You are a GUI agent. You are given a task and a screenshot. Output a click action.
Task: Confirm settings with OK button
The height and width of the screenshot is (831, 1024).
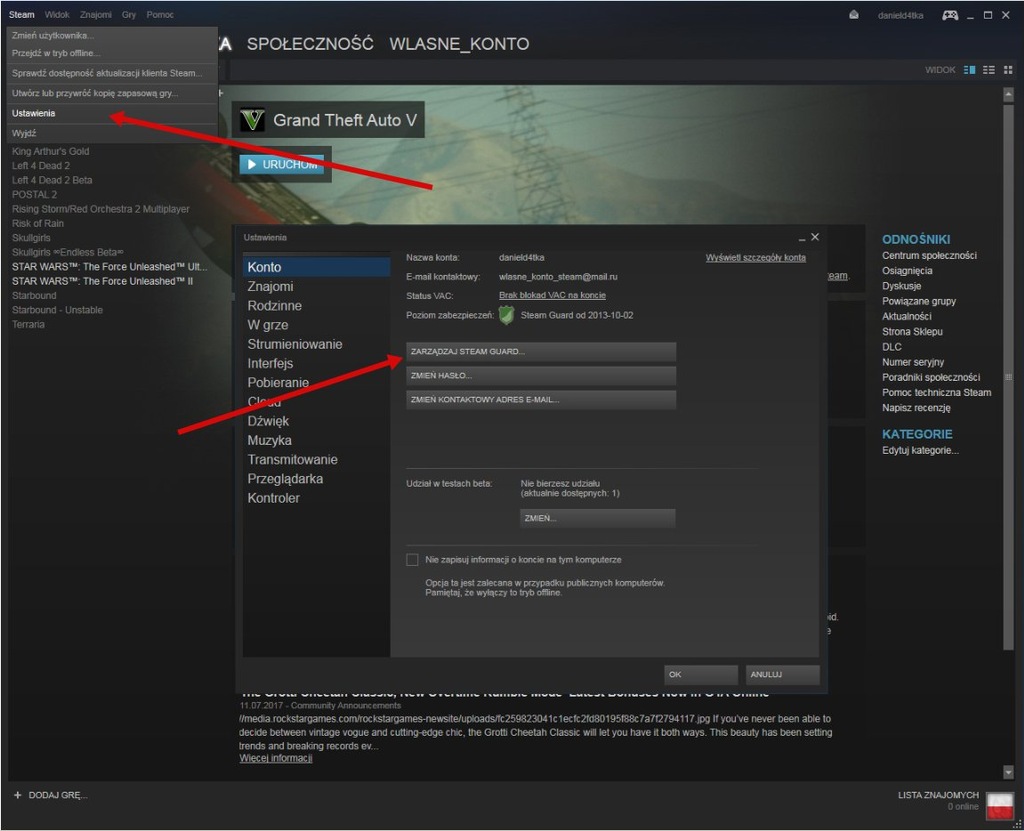tap(701, 674)
